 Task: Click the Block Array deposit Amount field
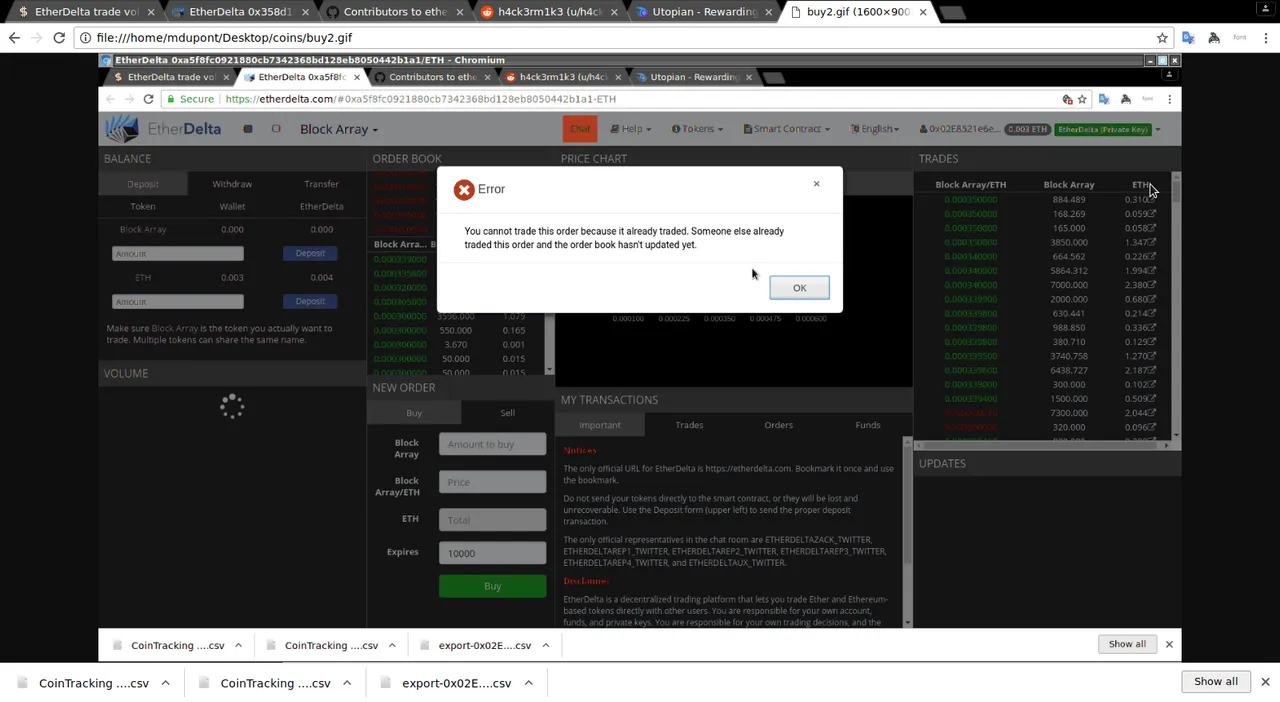click(178, 254)
